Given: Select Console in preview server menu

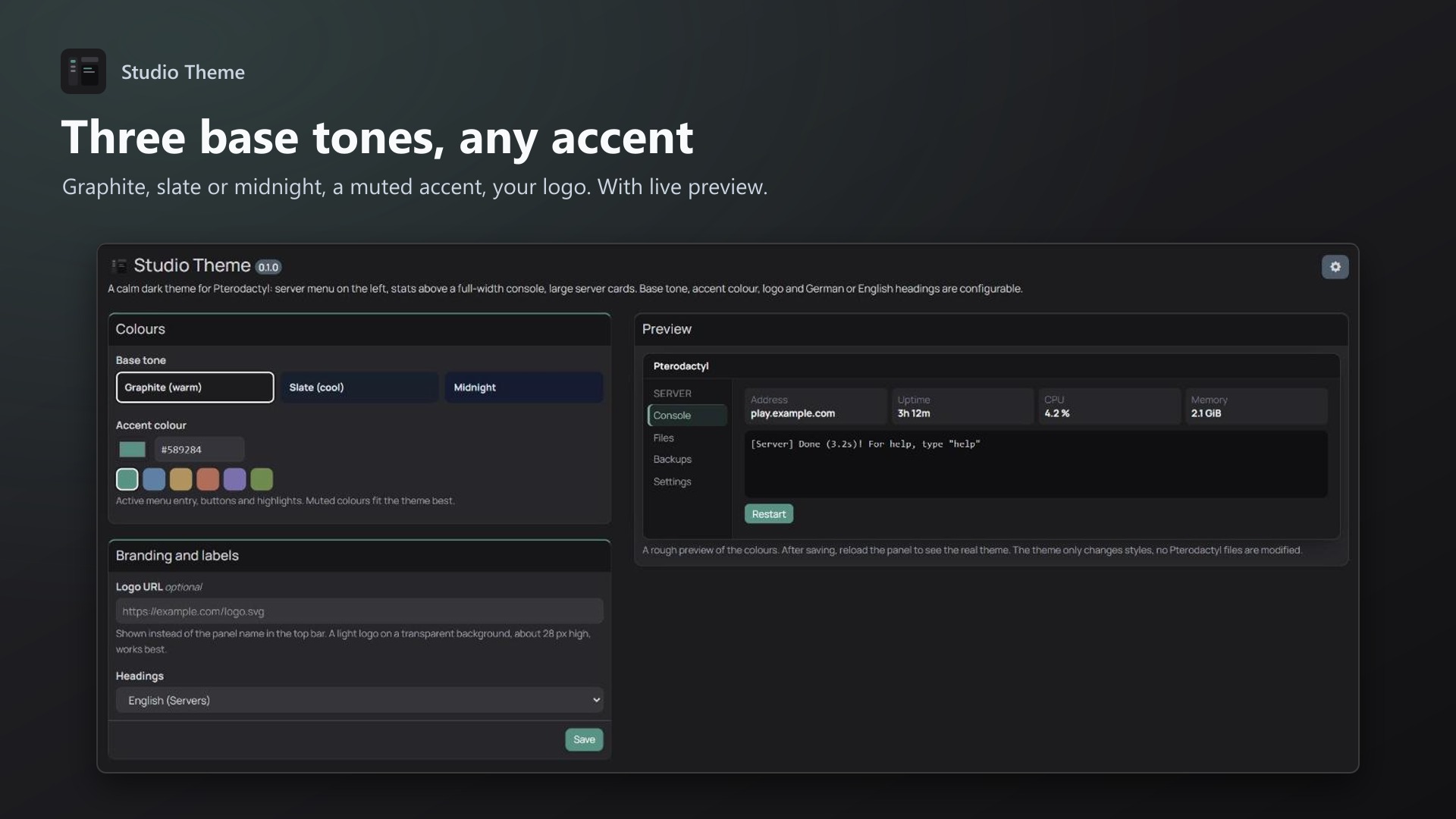Looking at the screenshot, I should tap(687, 416).
